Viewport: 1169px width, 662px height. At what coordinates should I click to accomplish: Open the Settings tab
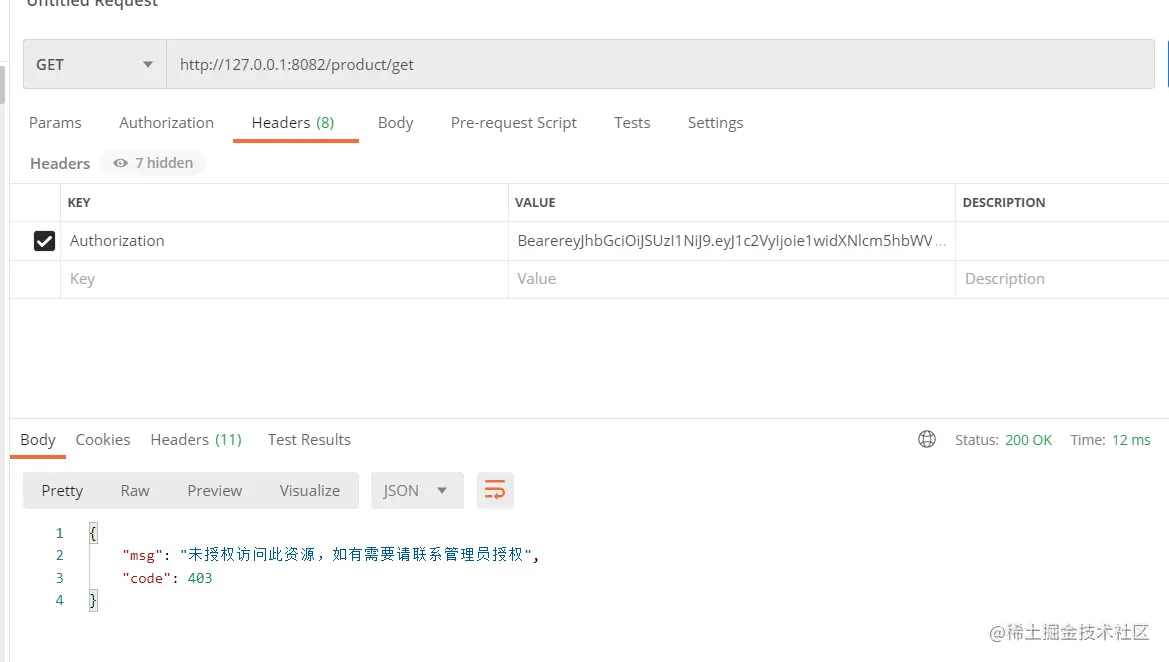pos(715,122)
